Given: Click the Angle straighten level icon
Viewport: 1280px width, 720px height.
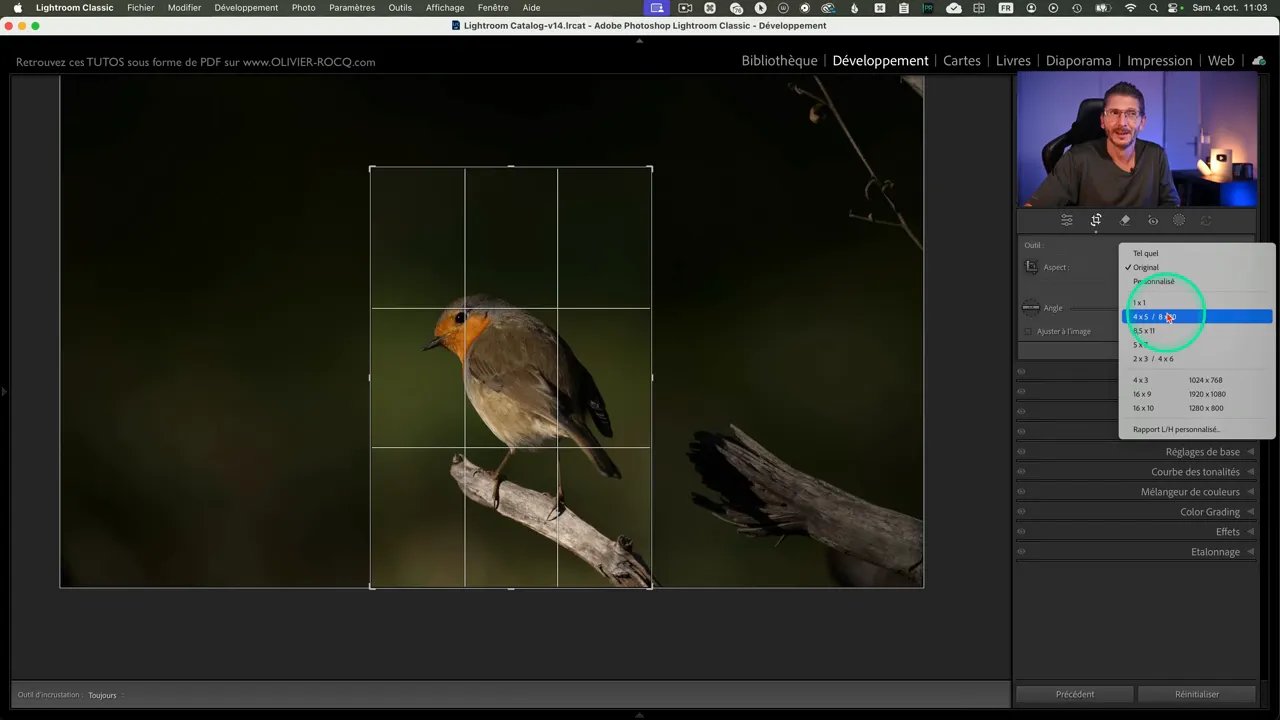Looking at the screenshot, I should (1030, 308).
